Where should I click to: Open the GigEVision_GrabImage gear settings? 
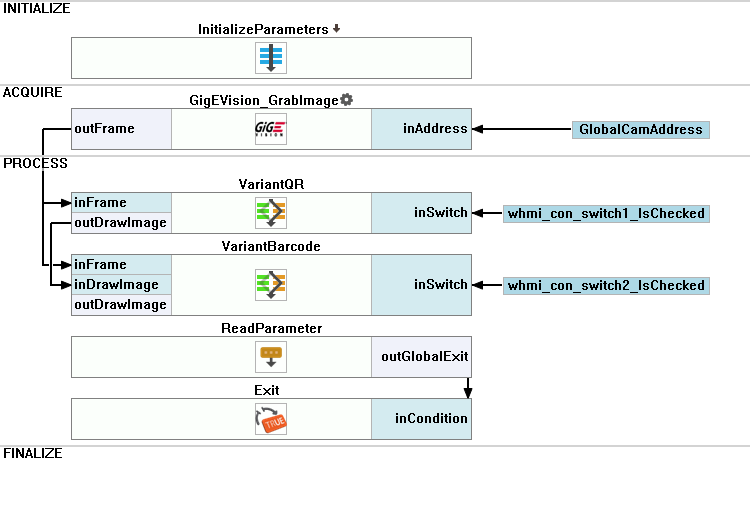347,99
